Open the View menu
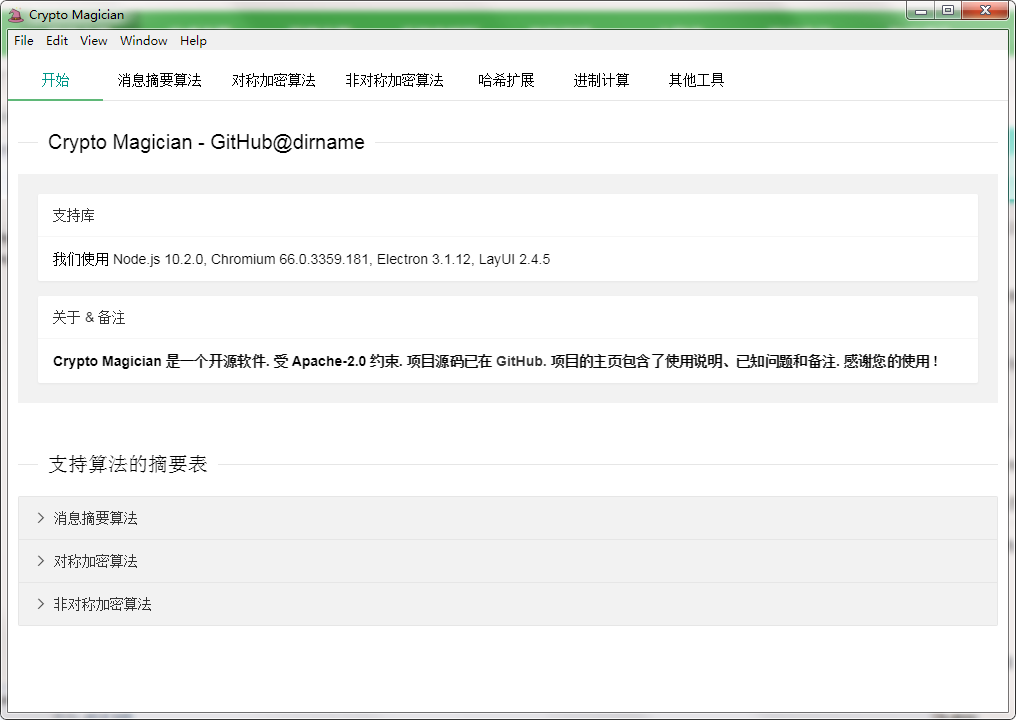1016x720 pixels. click(93, 40)
